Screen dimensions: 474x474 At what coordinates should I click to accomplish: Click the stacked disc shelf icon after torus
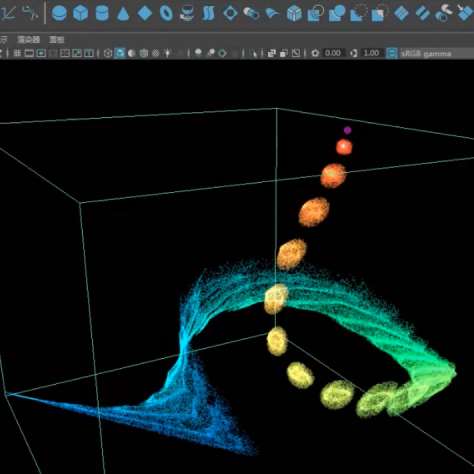pyautogui.click(x=187, y=13)
